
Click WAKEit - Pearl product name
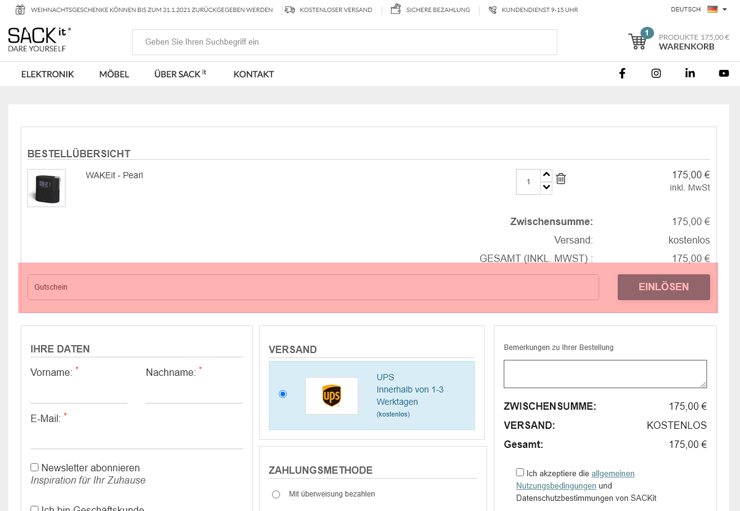(x=114, y=176)
